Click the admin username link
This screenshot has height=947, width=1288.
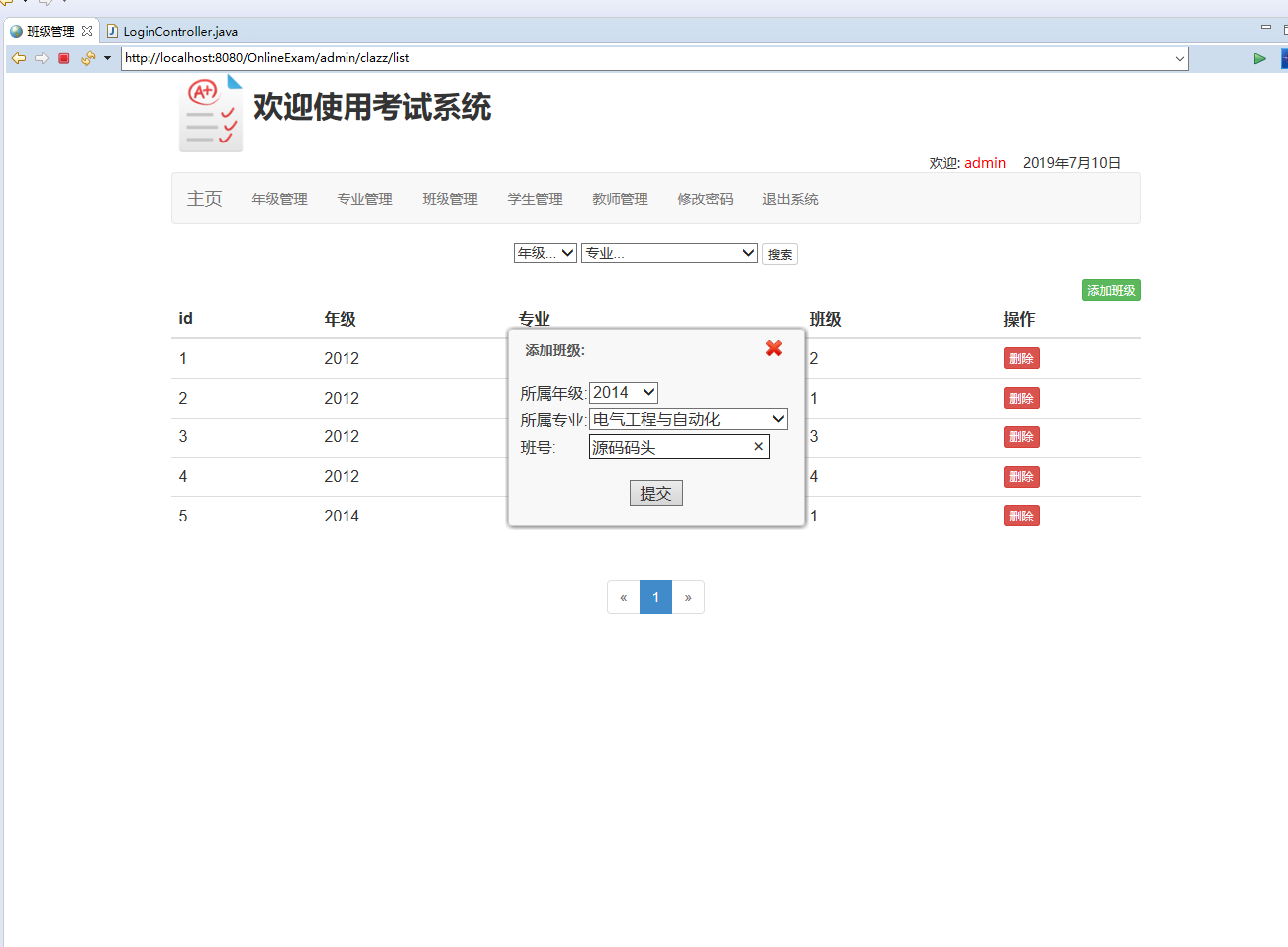click(985, 163)
